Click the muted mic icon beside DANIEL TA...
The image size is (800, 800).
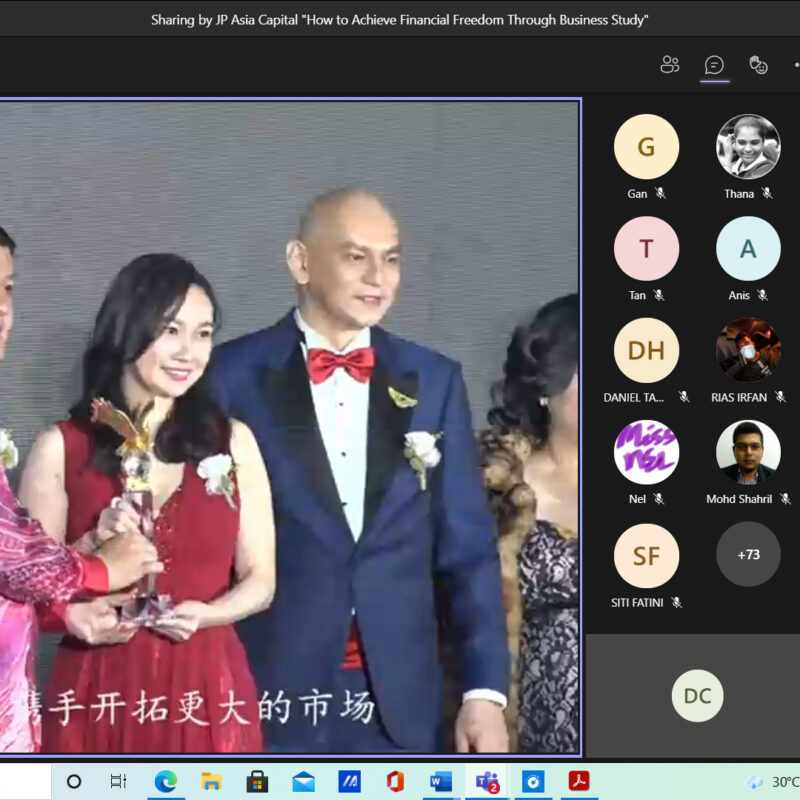tap(684, 397)
